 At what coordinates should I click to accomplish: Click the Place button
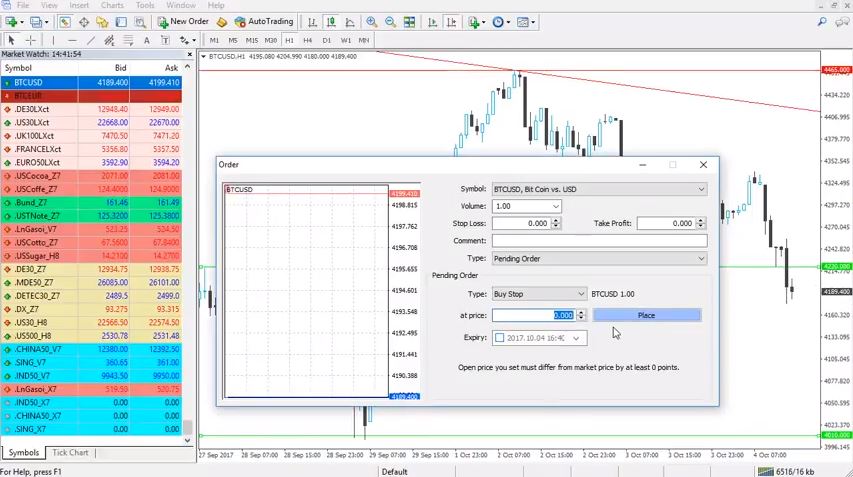pos(646,316)
